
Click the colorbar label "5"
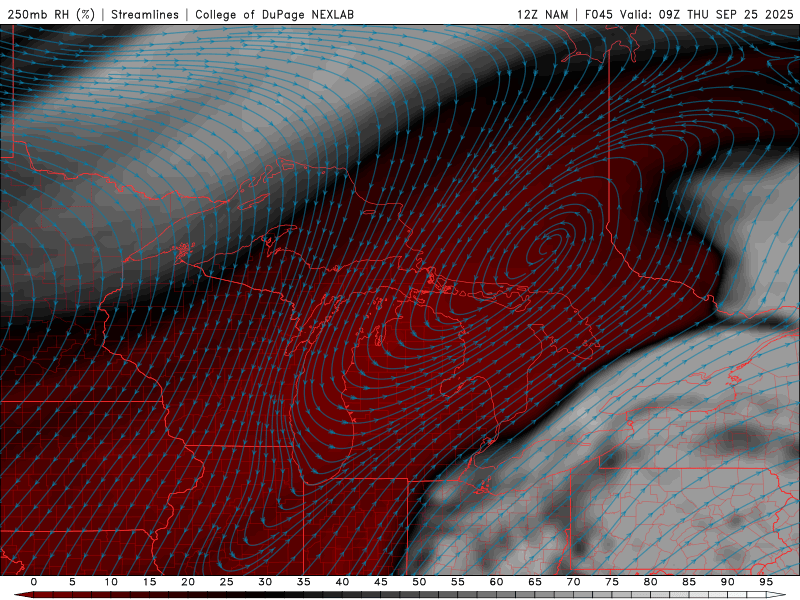[72, 582]
